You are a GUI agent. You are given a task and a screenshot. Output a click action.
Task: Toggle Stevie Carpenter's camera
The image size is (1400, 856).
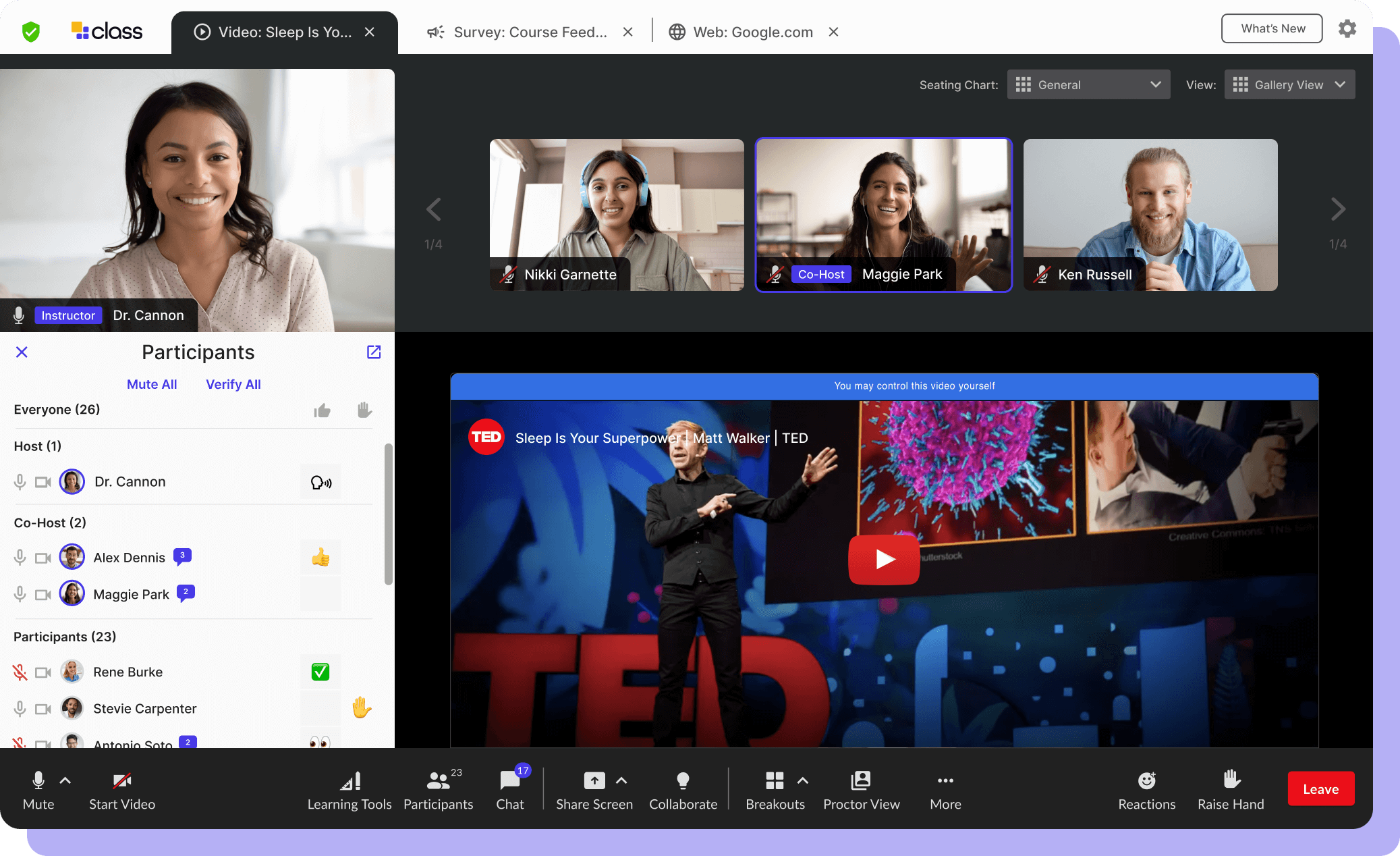43,709
